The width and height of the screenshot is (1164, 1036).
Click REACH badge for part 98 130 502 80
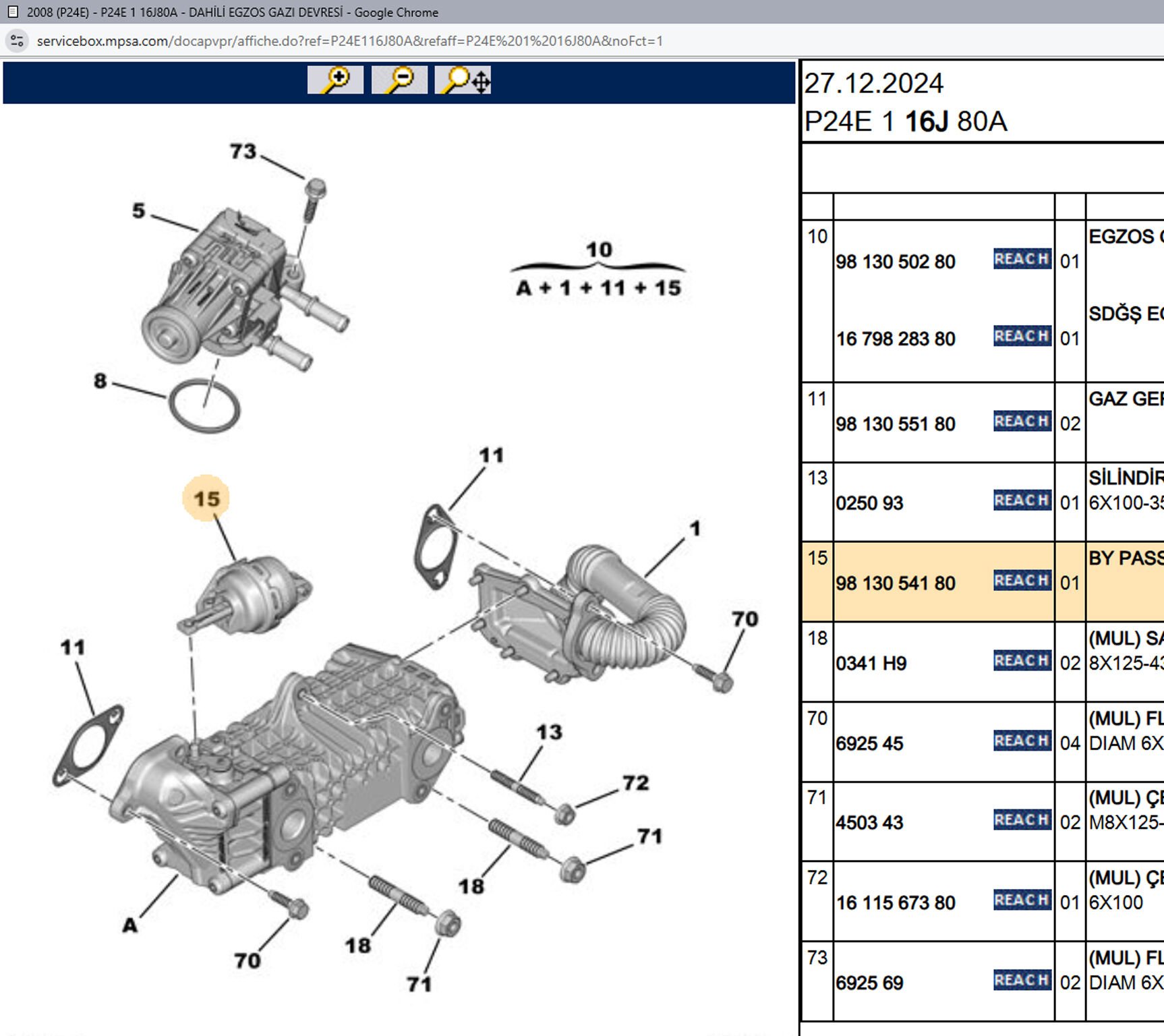coord(1021,259)
